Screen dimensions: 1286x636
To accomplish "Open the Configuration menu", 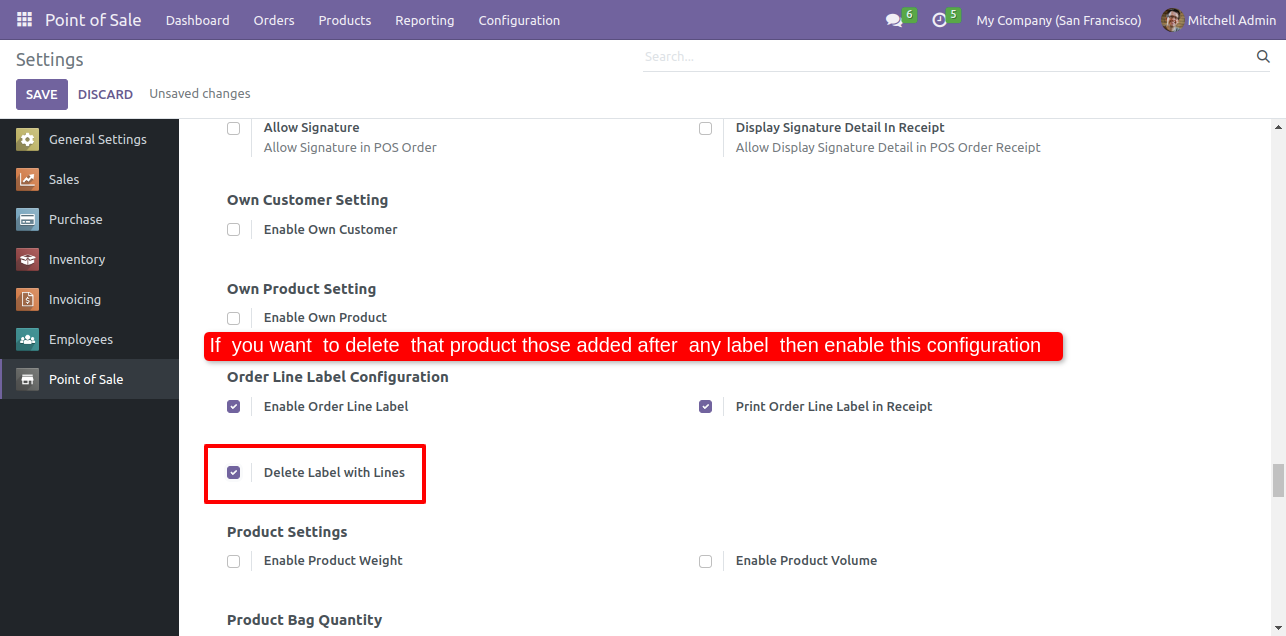I will coord(519,20).
